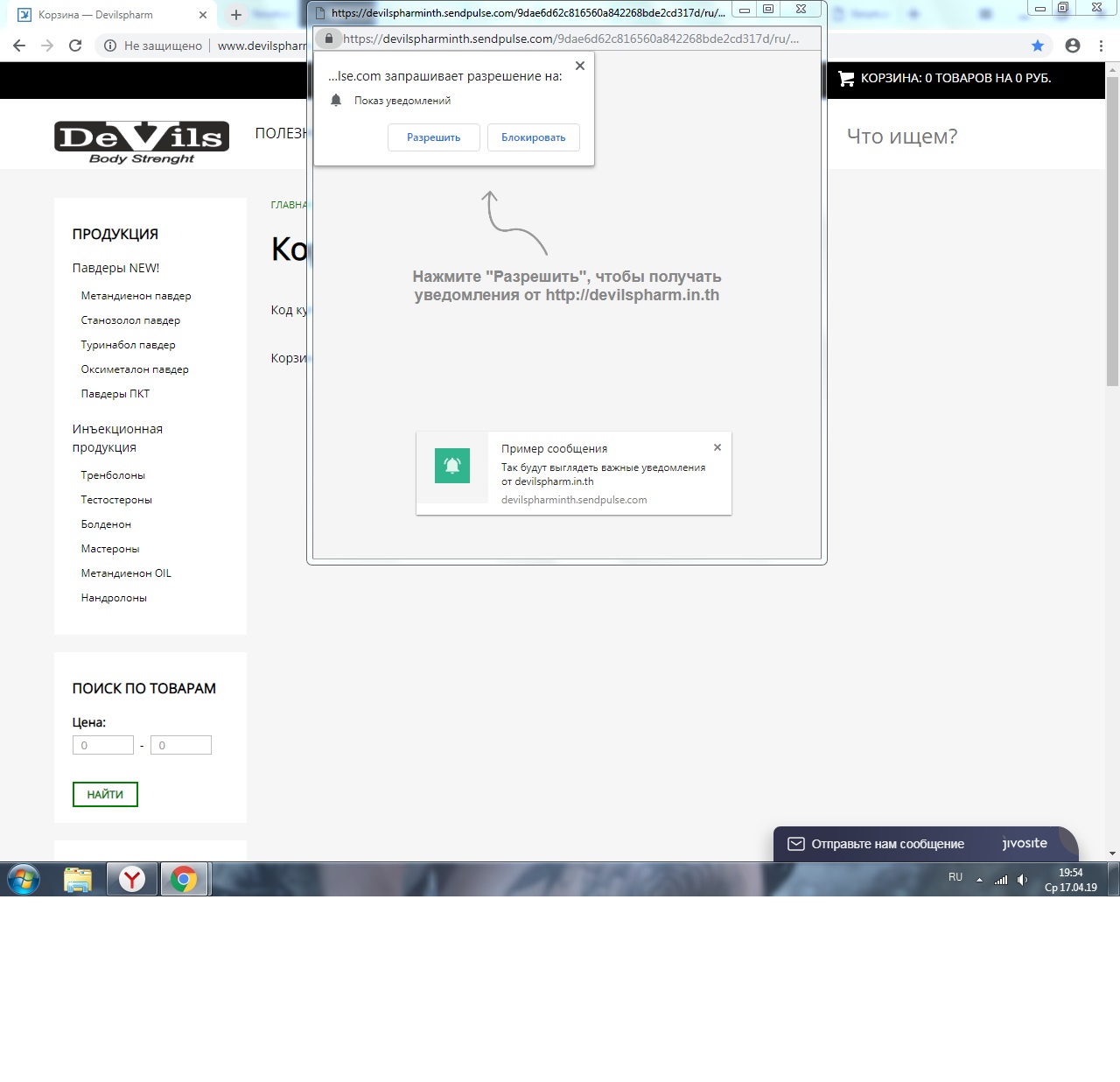This screenshot has height=1082, width=1120.
Task: Bookmark this page with the star icon
Action: [1038, 46]
